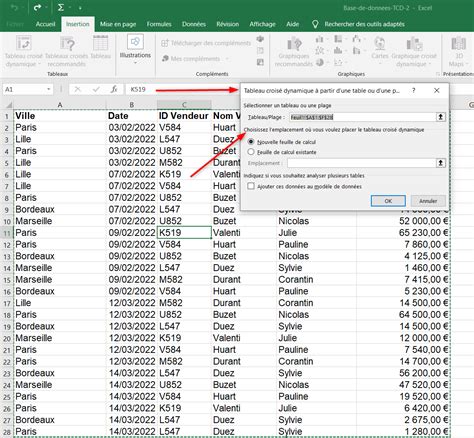Image resolution: width=474 pixels, height=438 pixels.
Task: Click the Télécharger des compléments icon
Action: pos(165,43)
